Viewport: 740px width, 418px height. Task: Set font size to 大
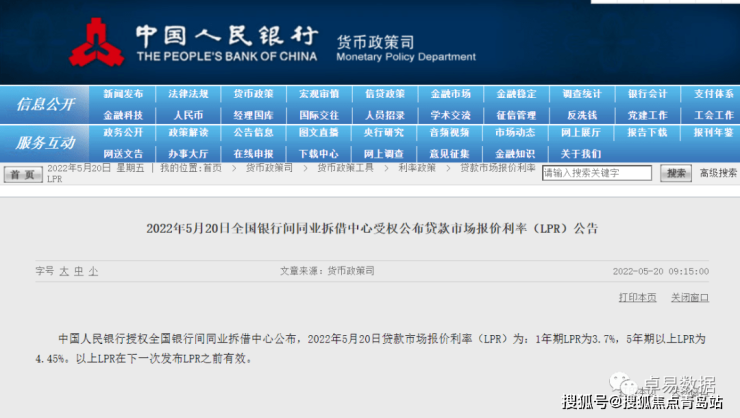click(x=65, y=271)
